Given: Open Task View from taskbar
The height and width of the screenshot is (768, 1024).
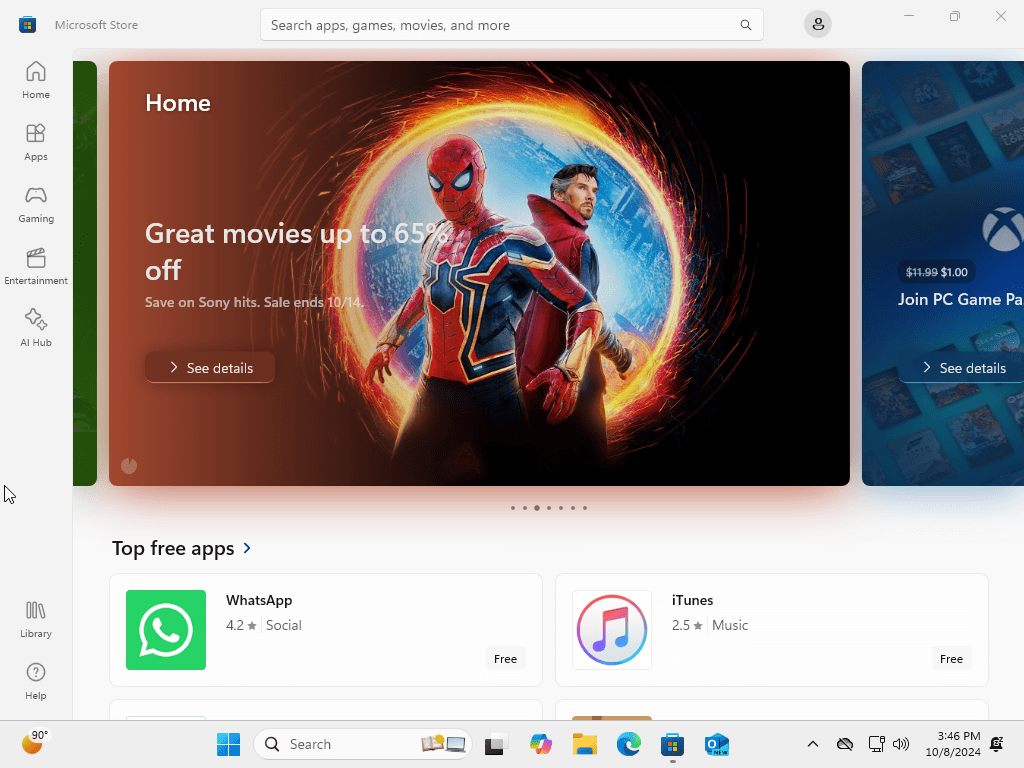Looking at the screenshot, I should click(x=496, y=744).
